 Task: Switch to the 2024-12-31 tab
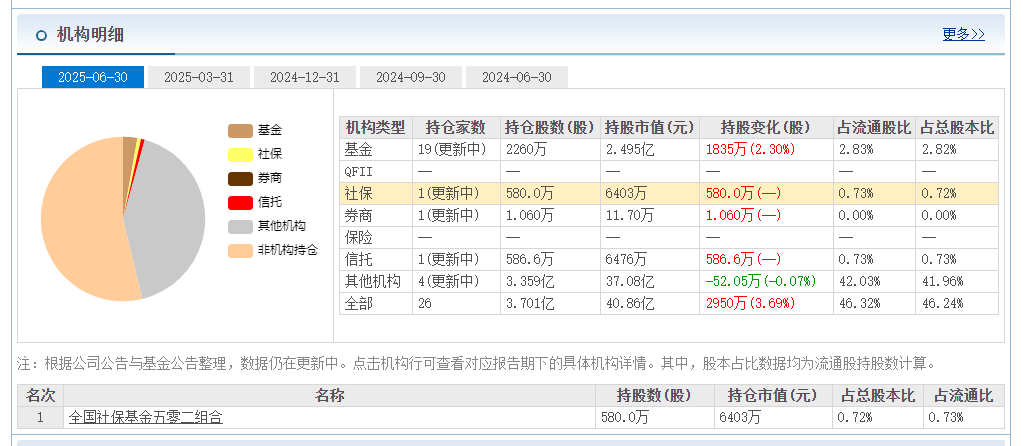tap(305, 77)
